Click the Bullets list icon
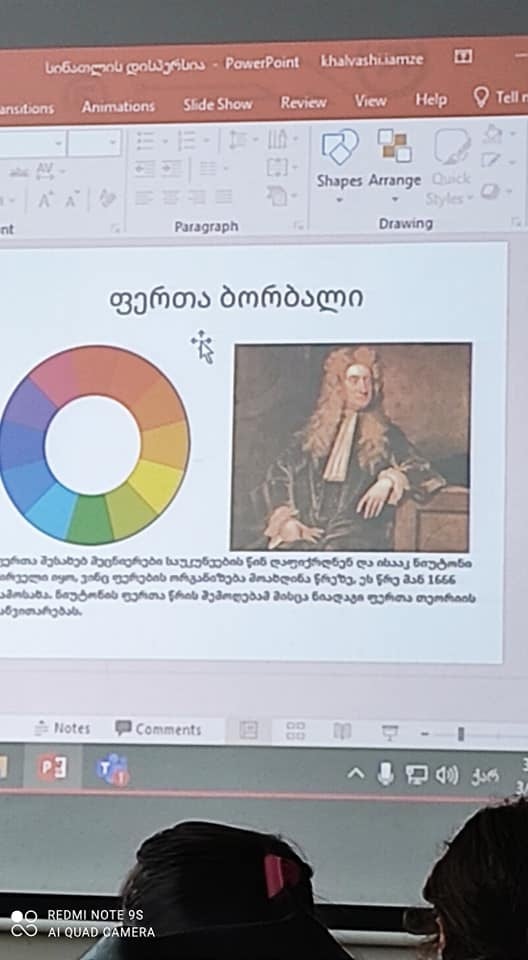The width and height of the screenshot is (528, 960). [x=146, y=141]
